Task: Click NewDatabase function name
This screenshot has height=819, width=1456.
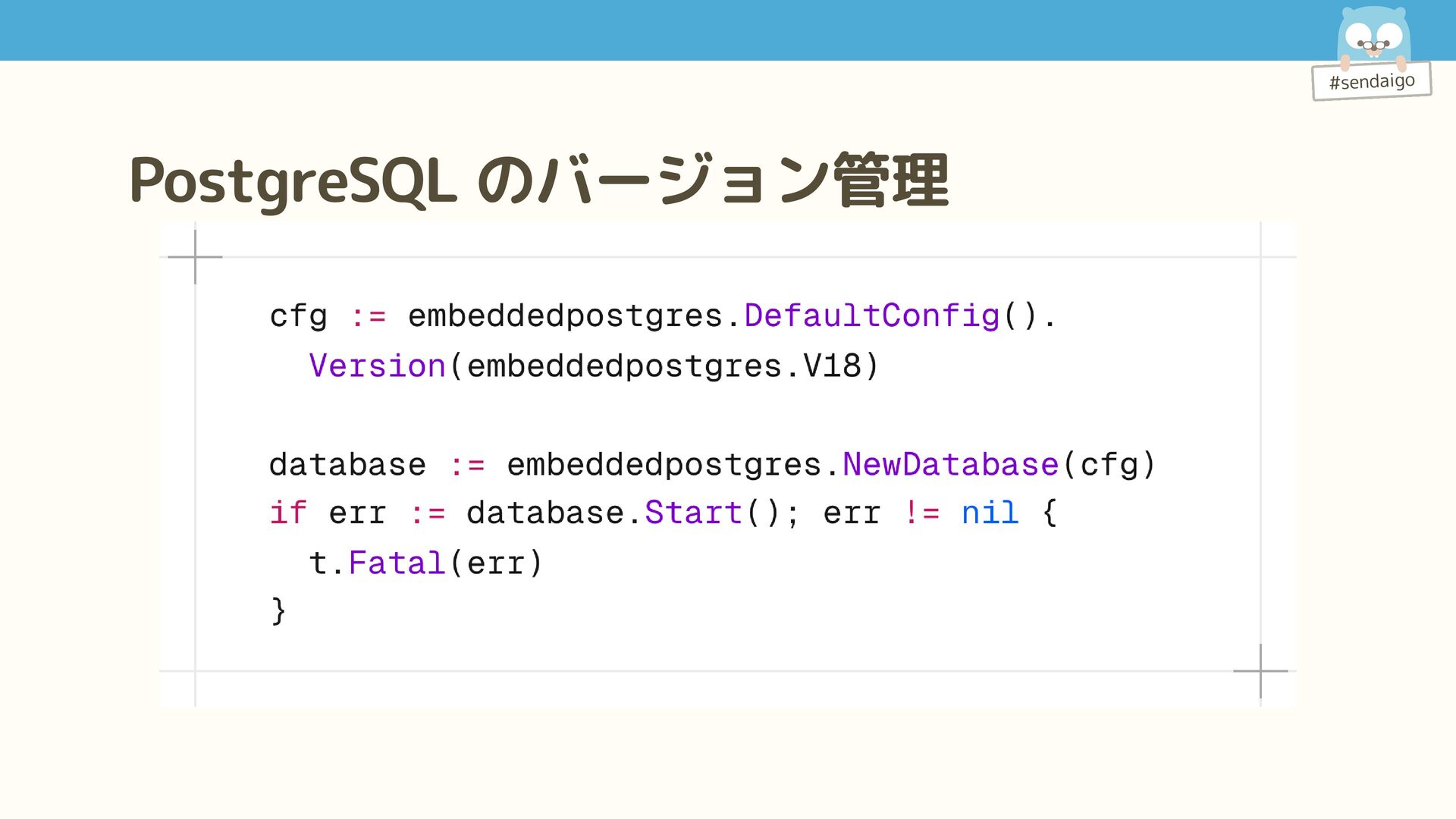Action: [x=950, y=464]
